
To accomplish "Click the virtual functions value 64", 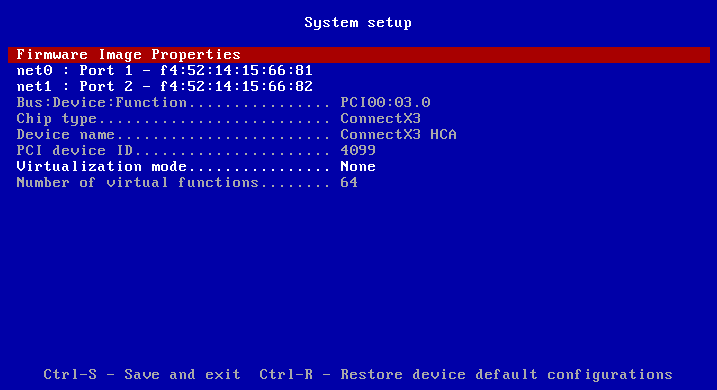I will pos(349,182).
